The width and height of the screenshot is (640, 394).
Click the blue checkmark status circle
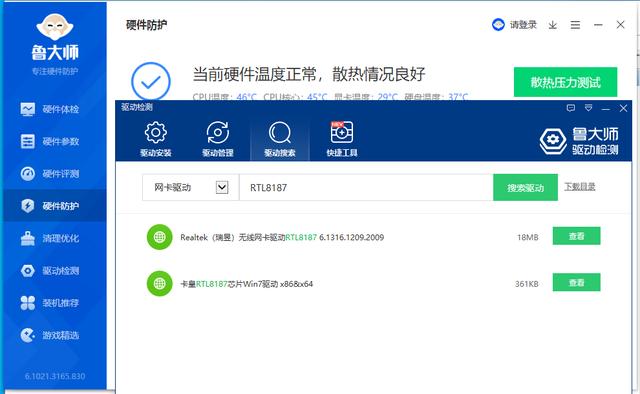151,81
